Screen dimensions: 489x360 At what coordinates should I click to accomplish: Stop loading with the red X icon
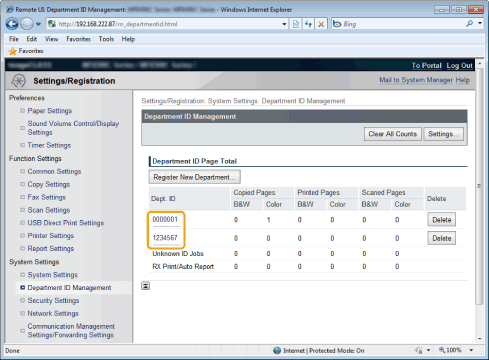click(321, 24)
